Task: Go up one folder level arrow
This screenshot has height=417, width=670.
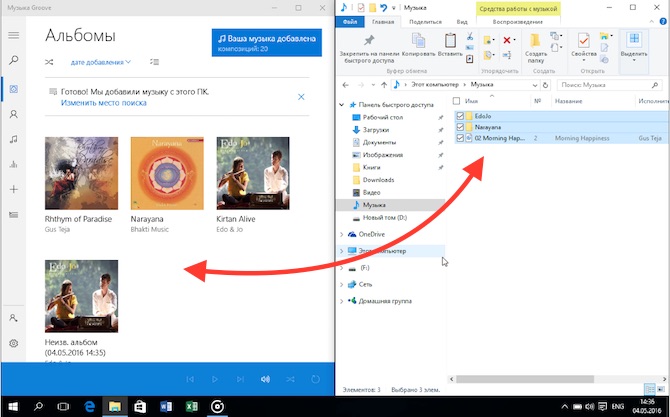Action: pos(384,85)
